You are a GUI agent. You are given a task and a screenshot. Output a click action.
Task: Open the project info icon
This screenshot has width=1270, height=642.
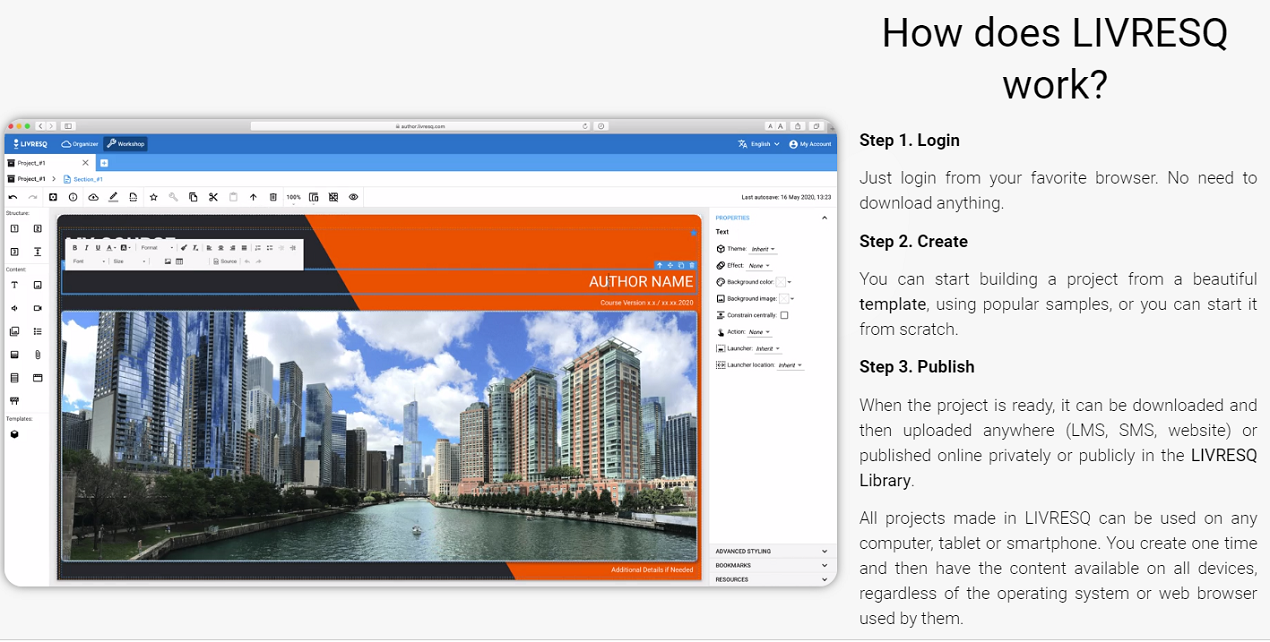pos(73,197)
